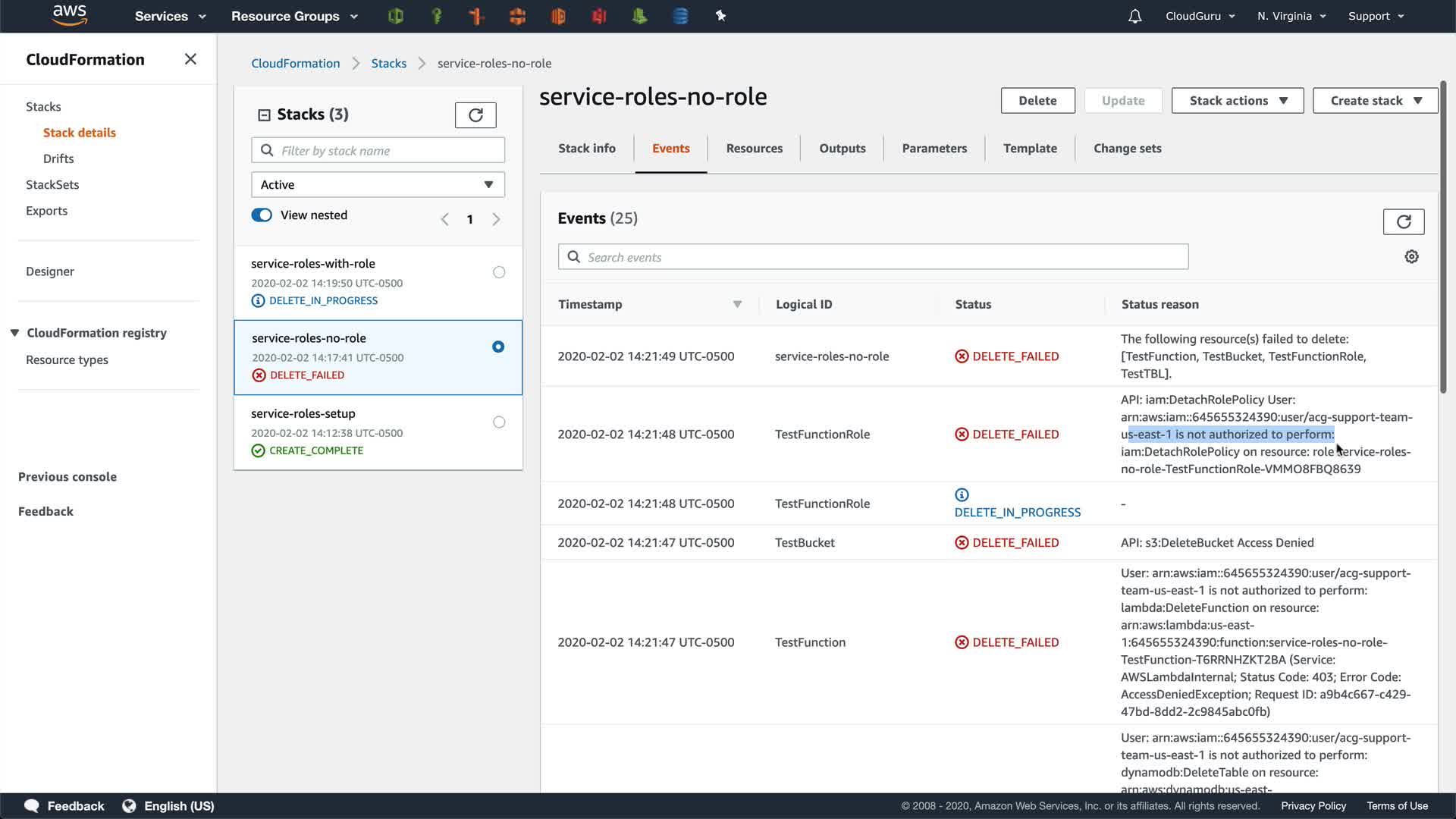The height and width of the screenshot is (819, 1456).
Task: Collapse the CloudFormation registry section
Action: click(14, 333)
